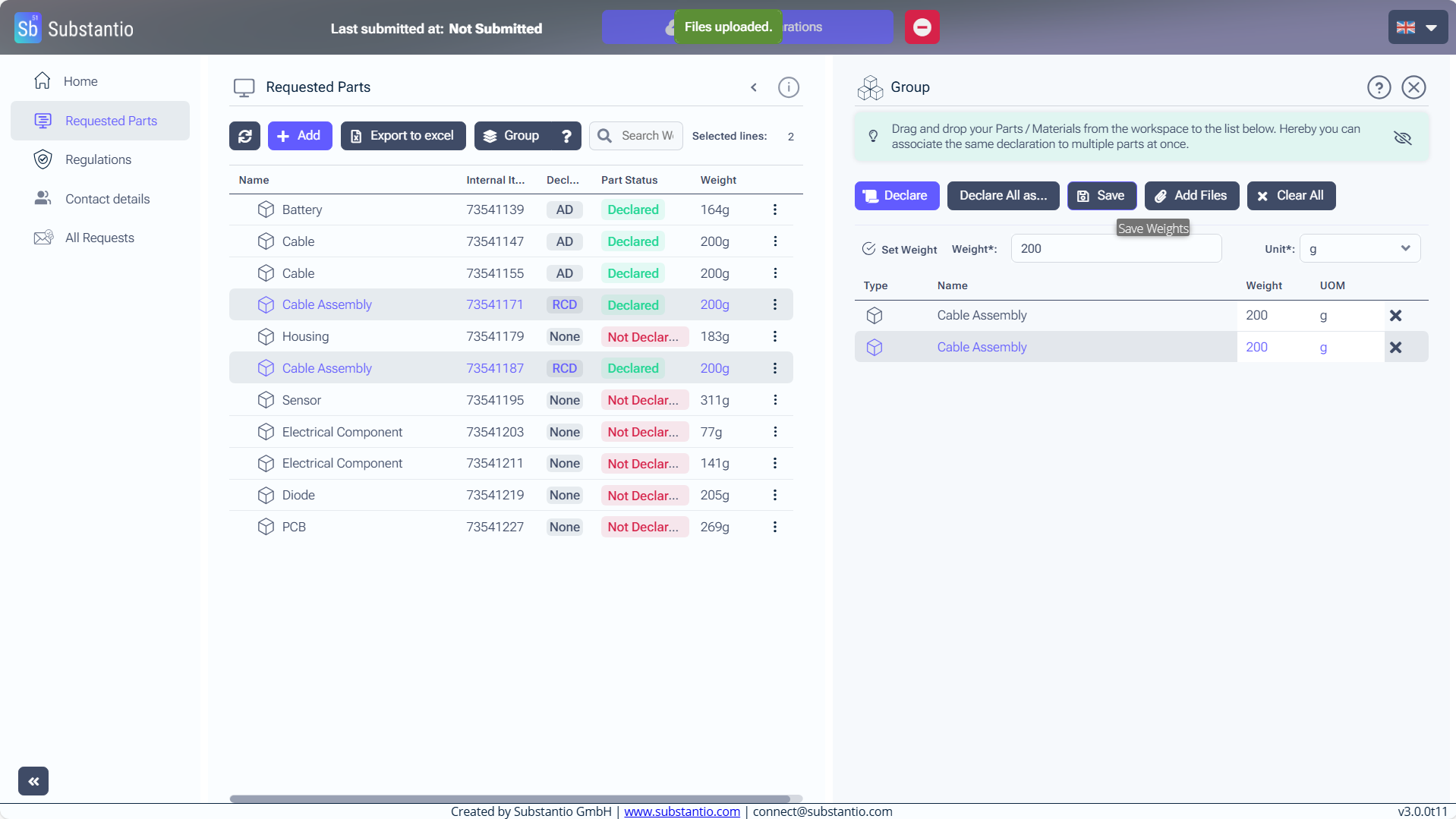The width and height of the screenshot is (1456, 819).
Task: Click the Weight input field
Action: click(x=1115, y=249)
